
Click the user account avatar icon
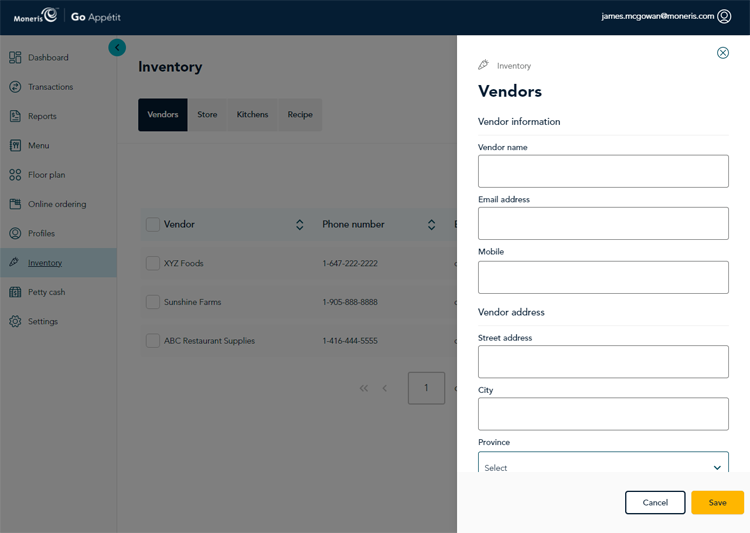(x=724, y=16)
